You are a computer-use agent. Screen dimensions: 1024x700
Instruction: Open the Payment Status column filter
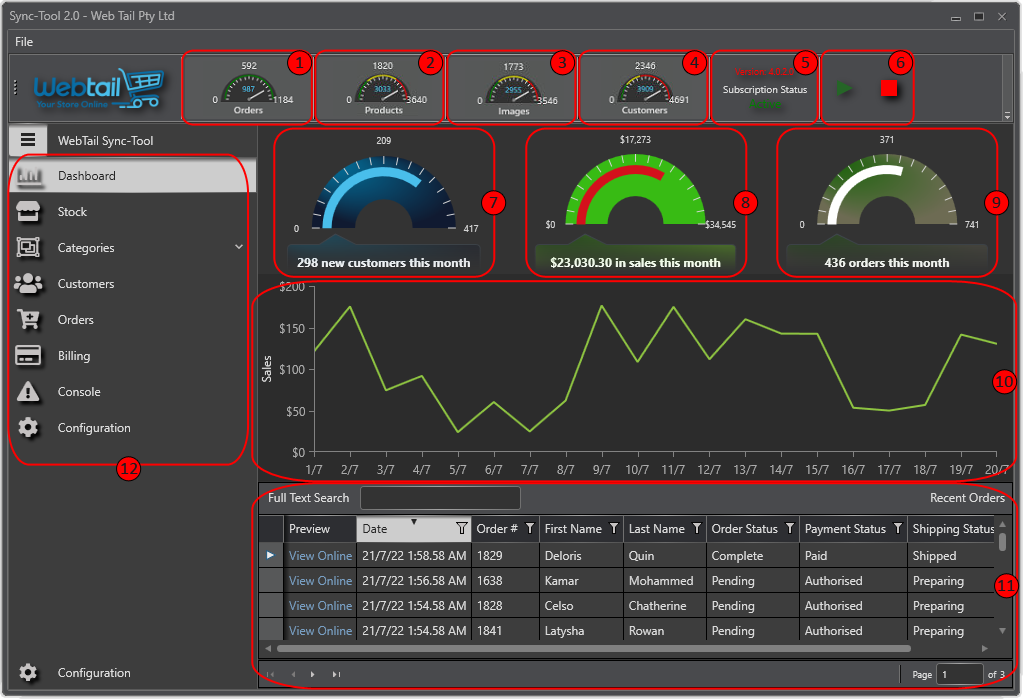point(898,529)
